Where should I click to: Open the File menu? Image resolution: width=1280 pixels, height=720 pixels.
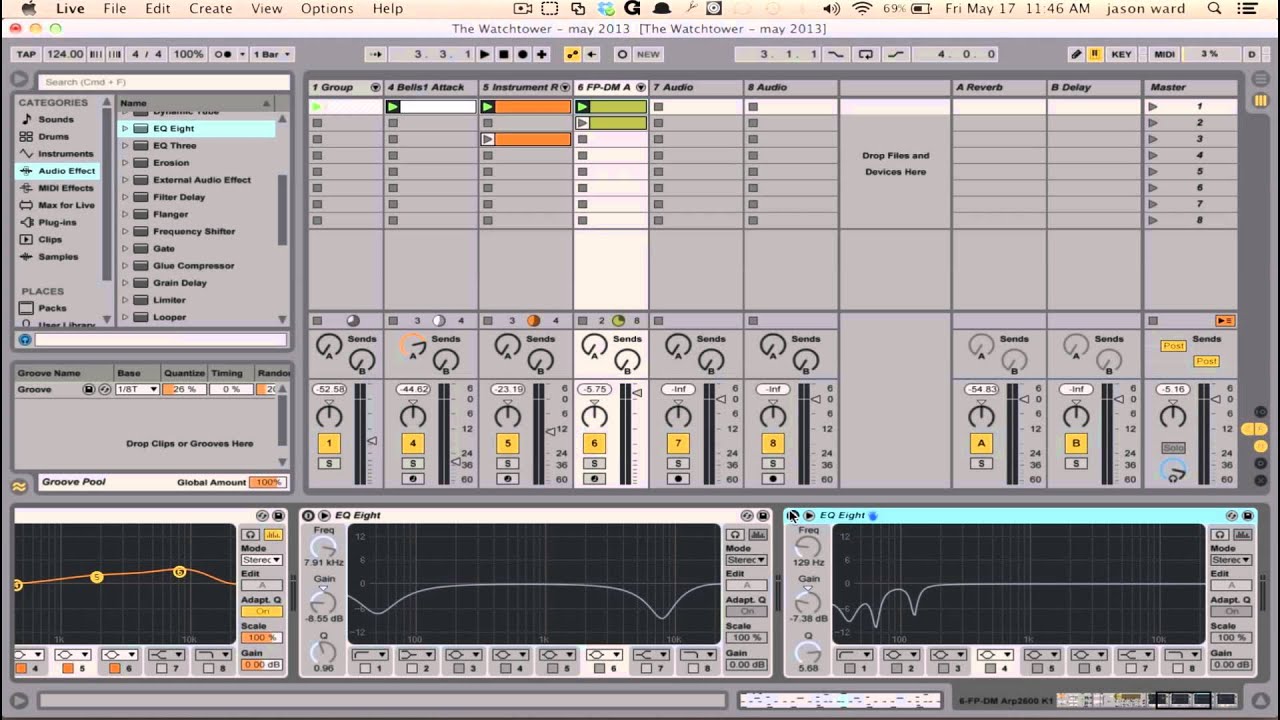[x=115, y=9]
